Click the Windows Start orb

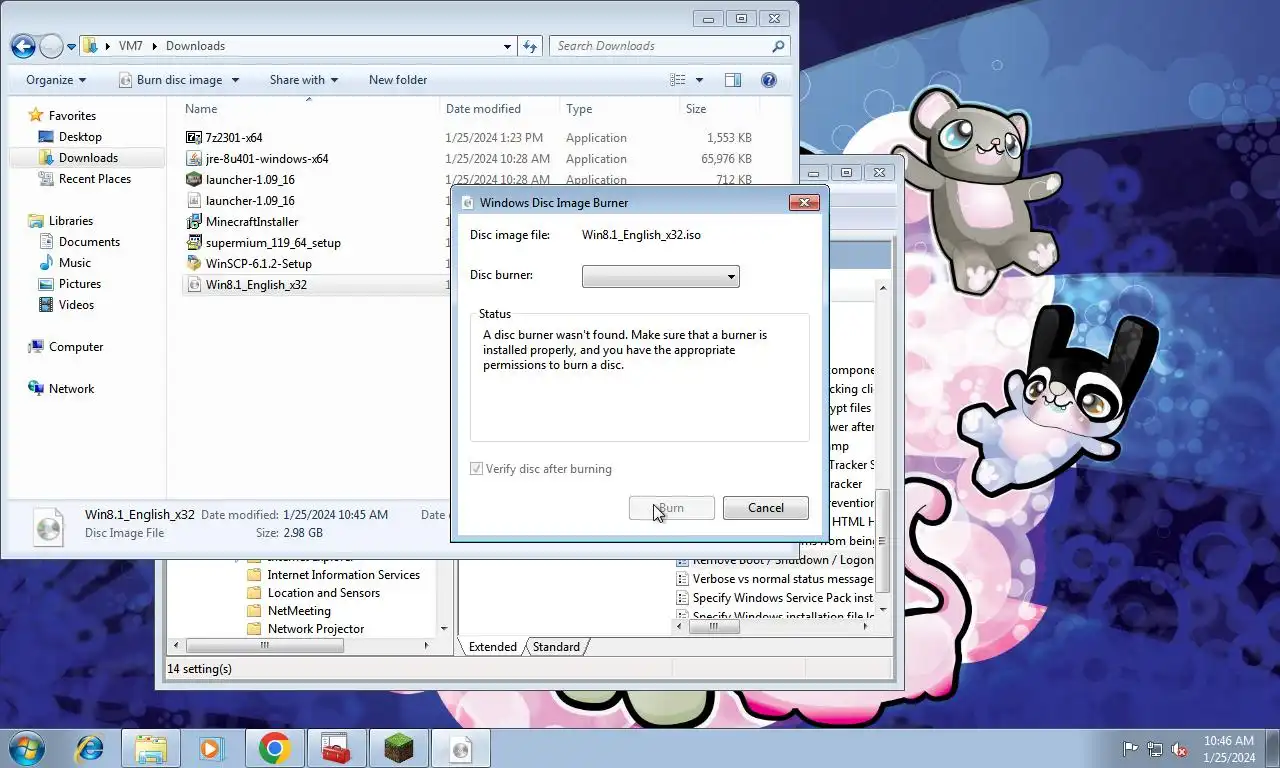(x=26, y=748)
